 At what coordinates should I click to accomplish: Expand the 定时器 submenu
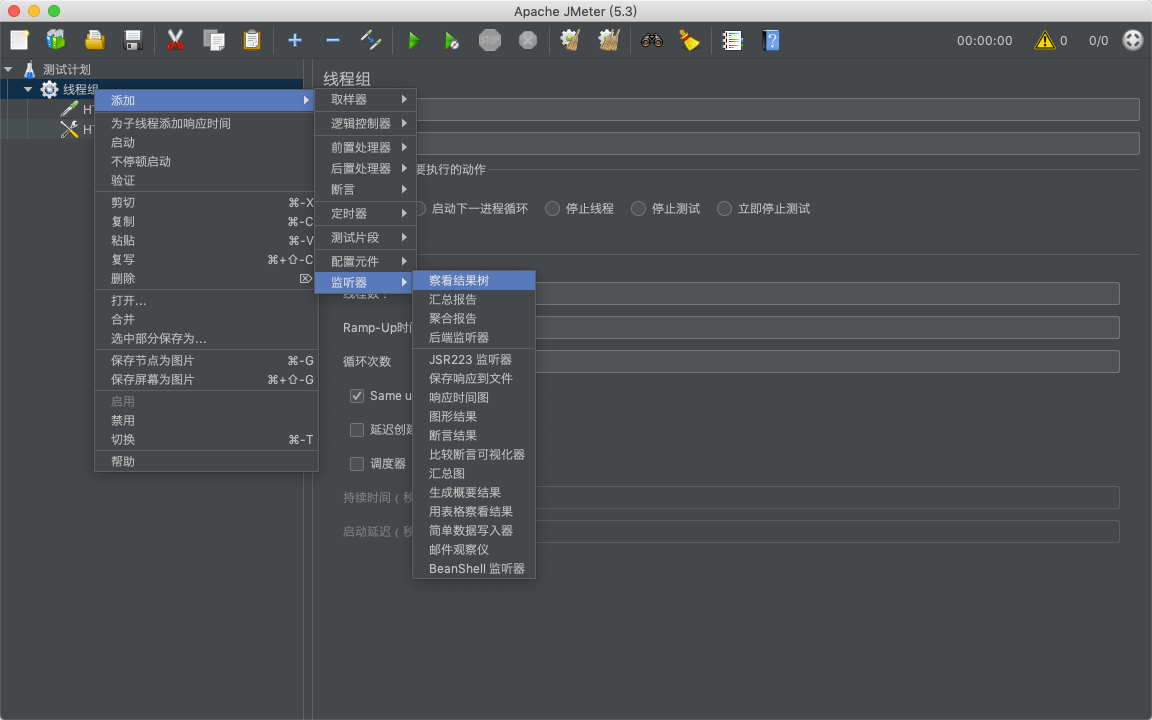tap(366, 214)
